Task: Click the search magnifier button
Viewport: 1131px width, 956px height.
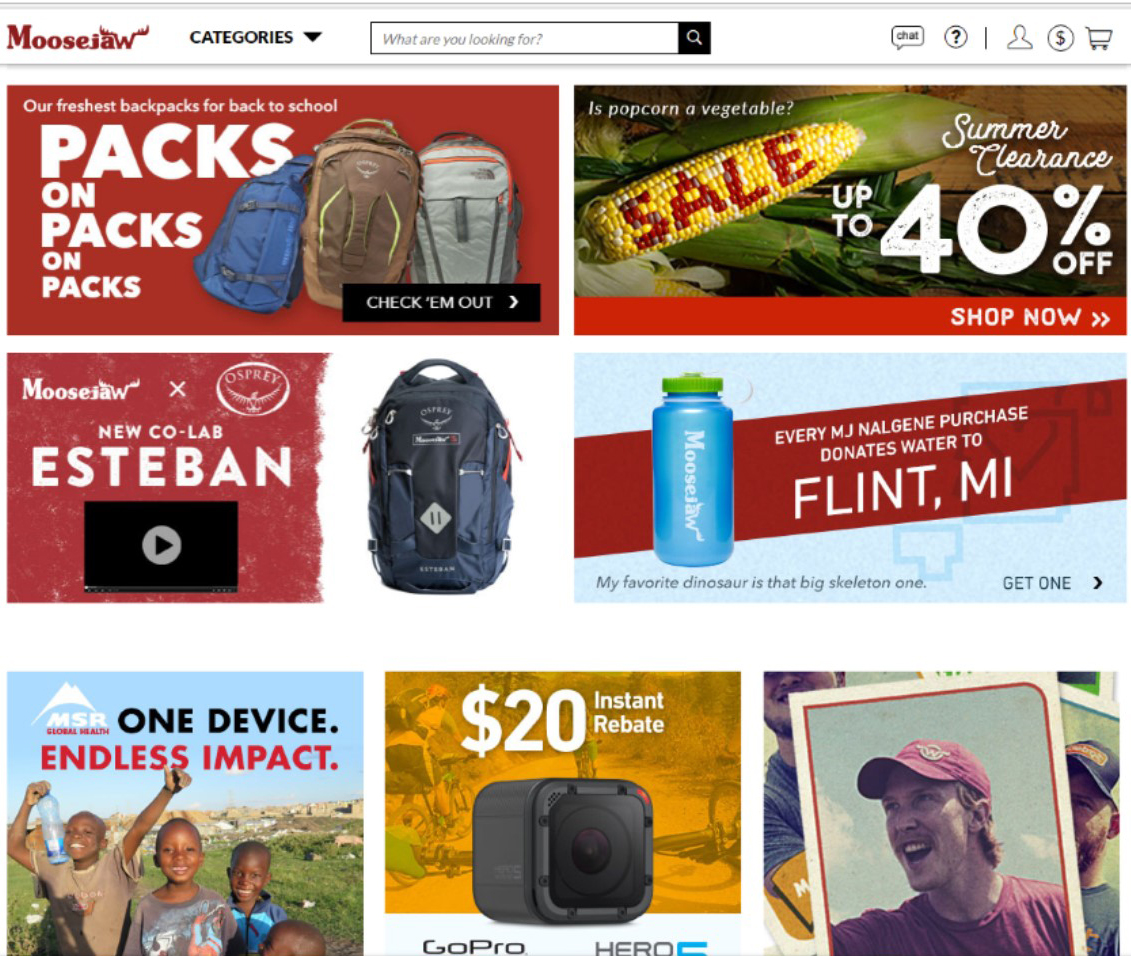Action: (x=694, y=38)
